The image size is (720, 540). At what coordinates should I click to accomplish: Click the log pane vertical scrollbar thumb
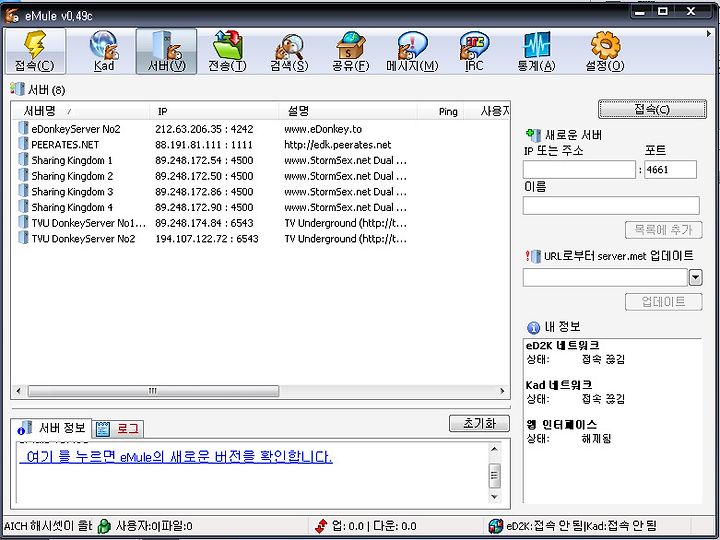pyautogui.click(x=495, y=475)
